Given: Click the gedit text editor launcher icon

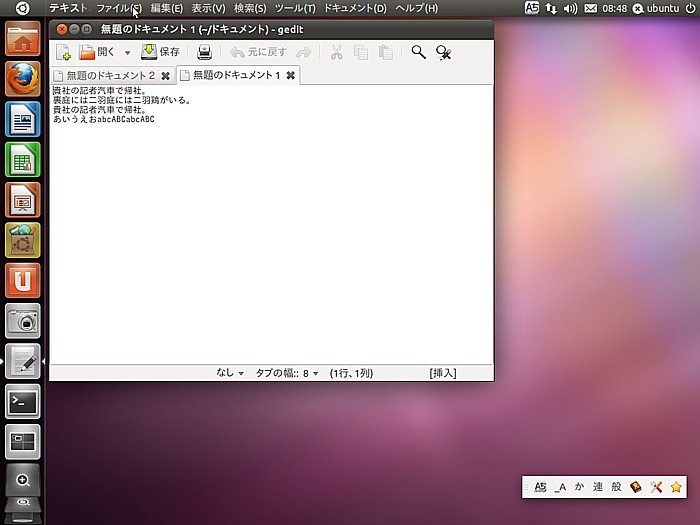Looking at the screenshot, I should pyautogui.click(x=23, y=361).
